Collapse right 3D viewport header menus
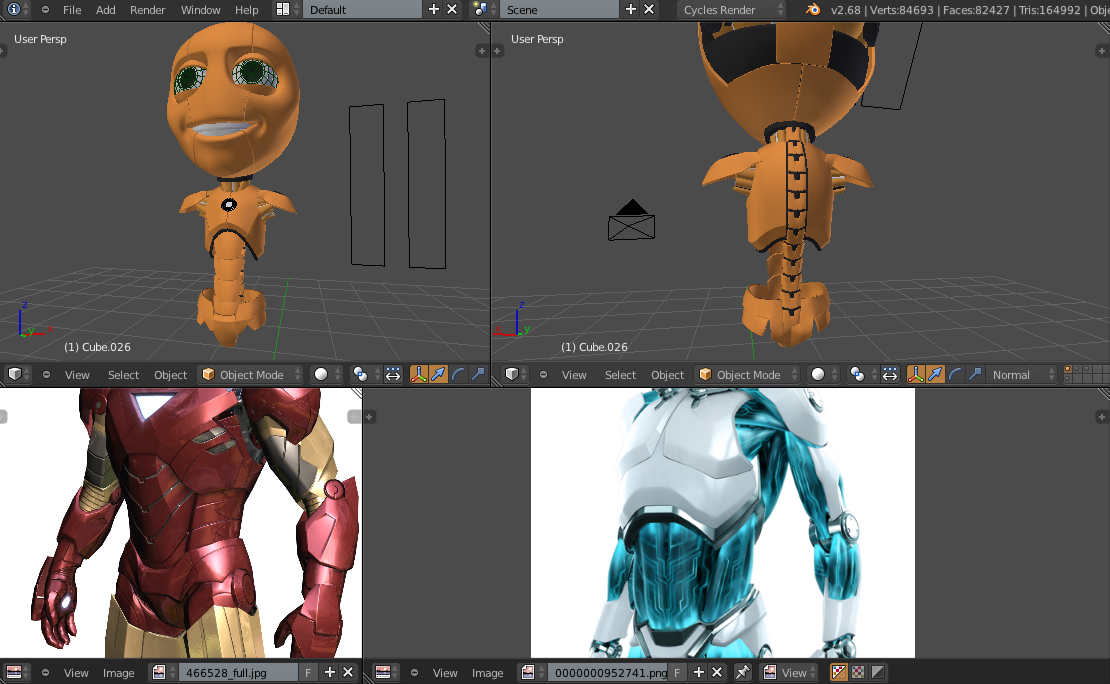1110x684 pixels. (x=543, y=375)
